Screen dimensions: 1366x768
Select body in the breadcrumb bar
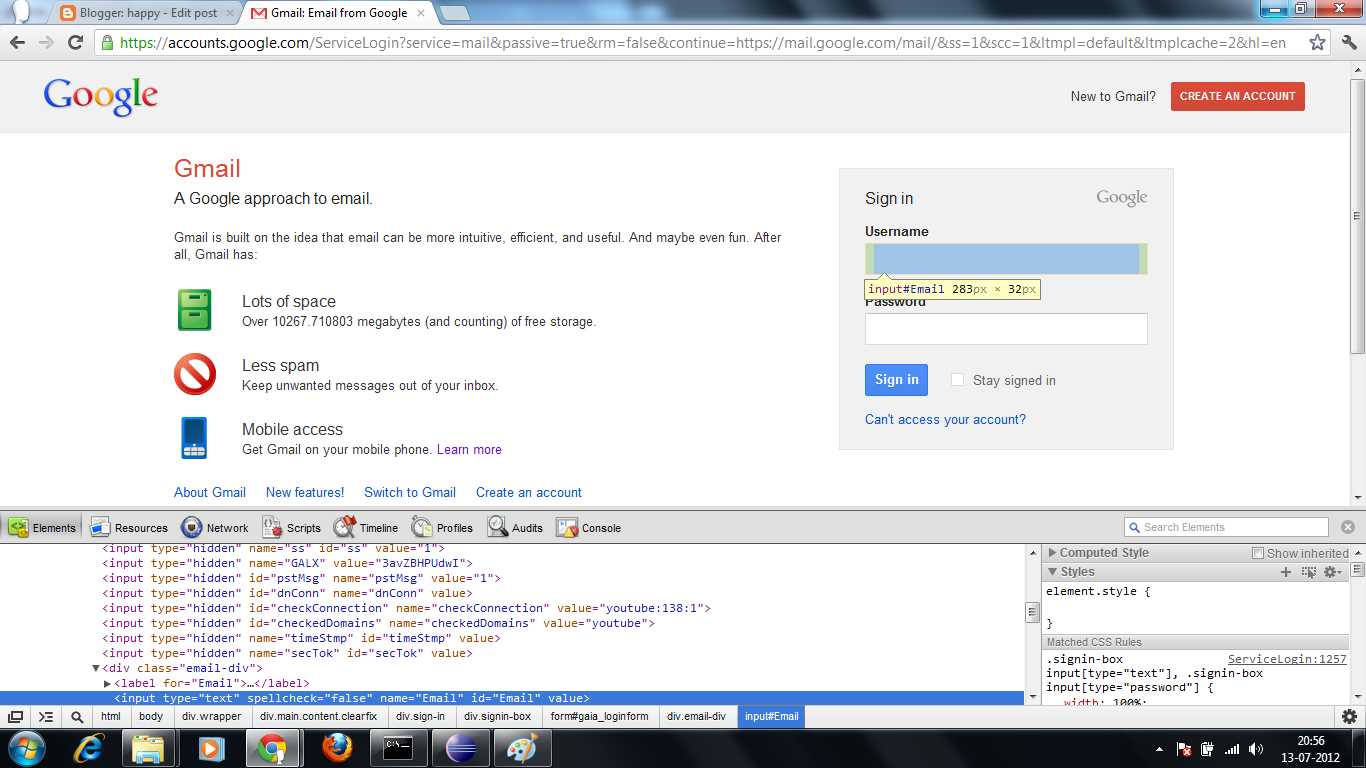pyautogui.click(x=151, y=717)
